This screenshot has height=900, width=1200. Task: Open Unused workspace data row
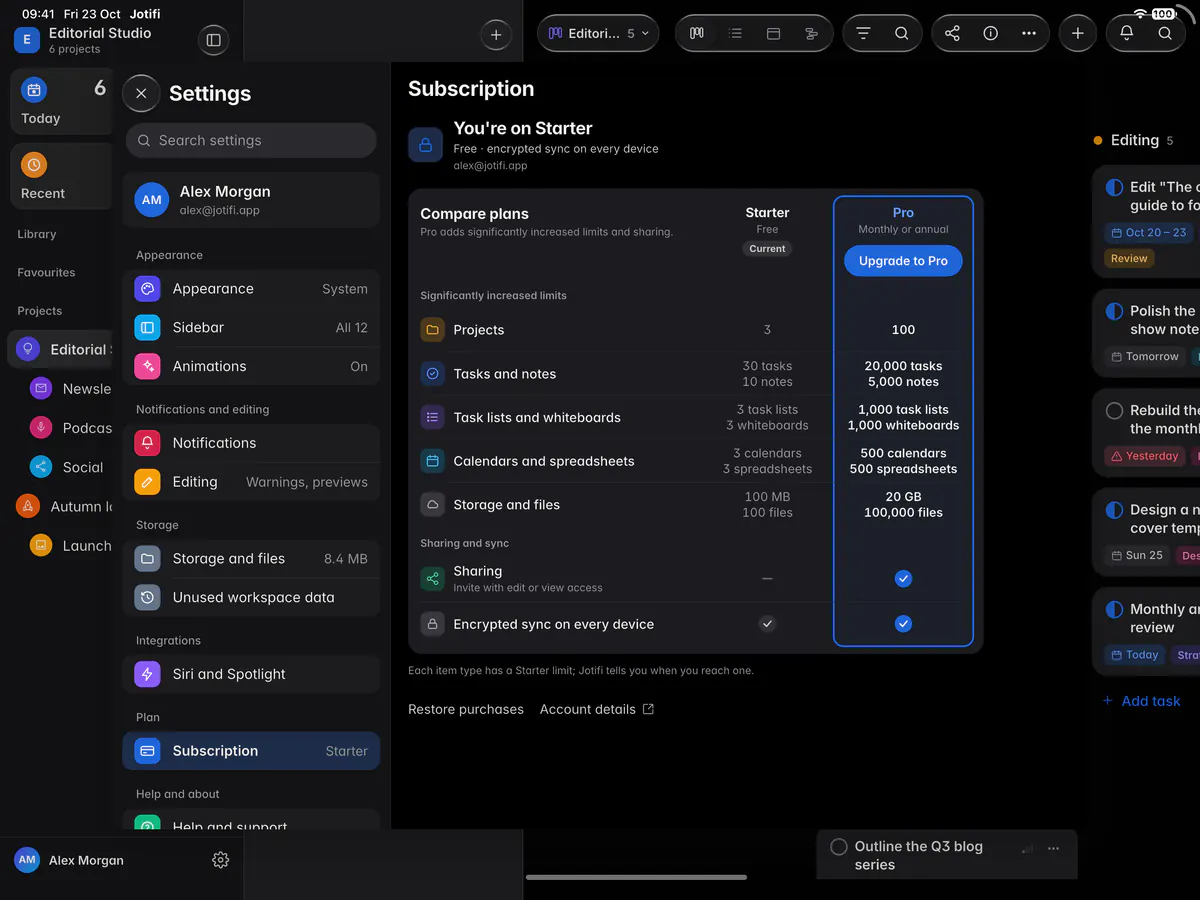pos(251,597)
